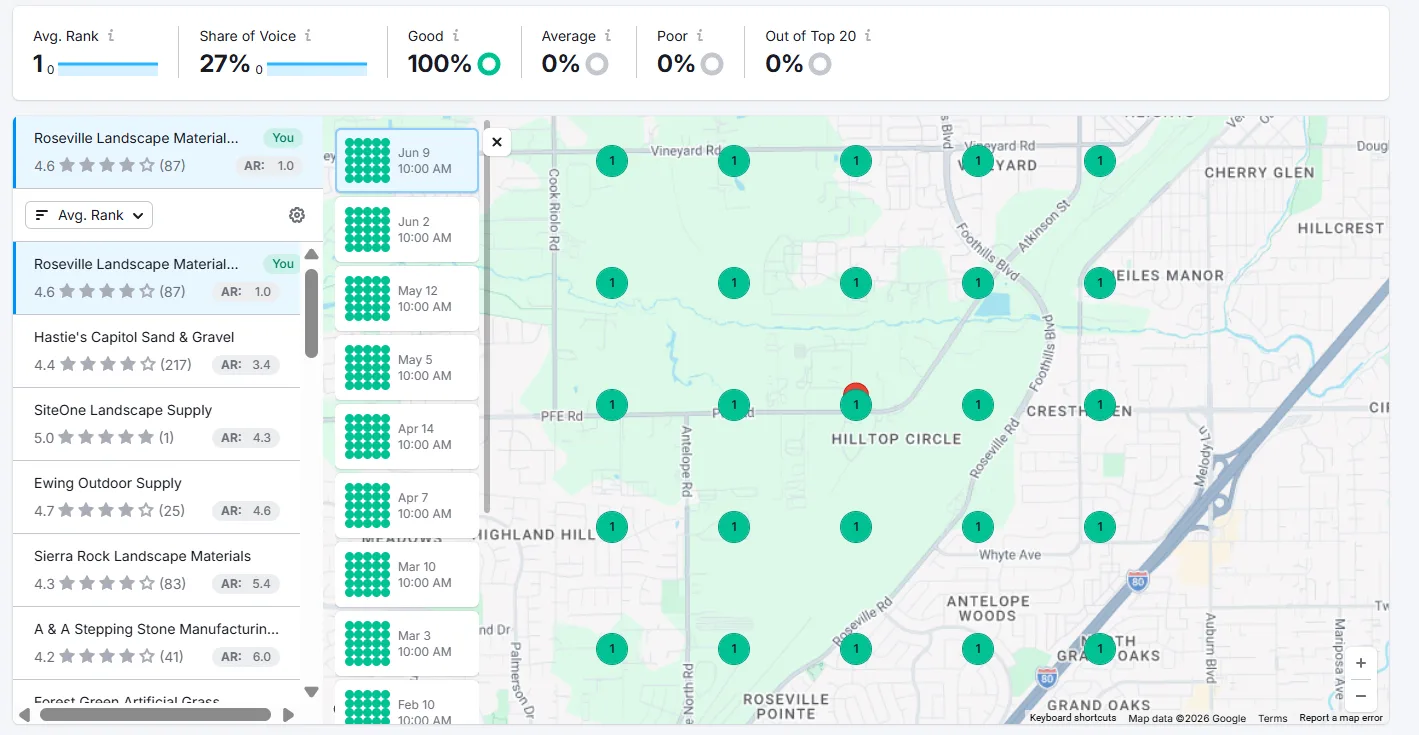Select the Apr 7 10:00 AM scan

[x=407, y=506]
